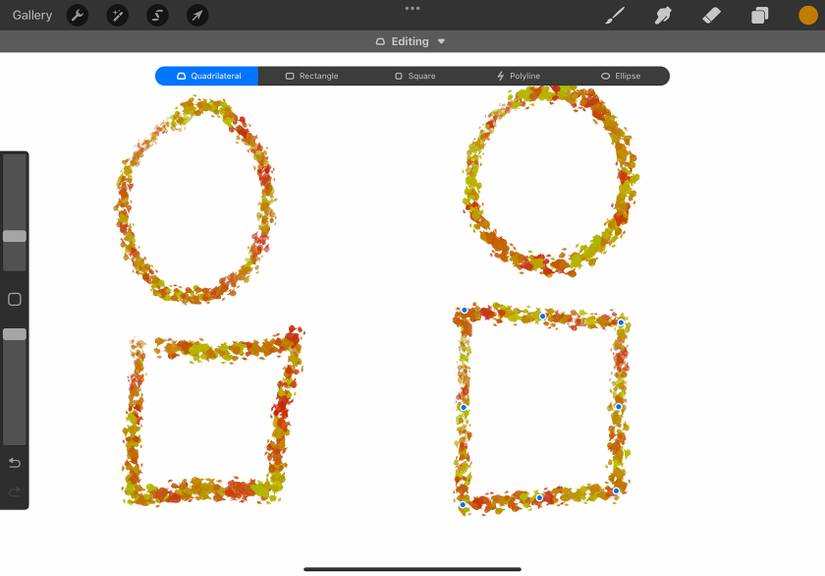Activate the Selection tool

pyautogui.click(x=157, y=15)
